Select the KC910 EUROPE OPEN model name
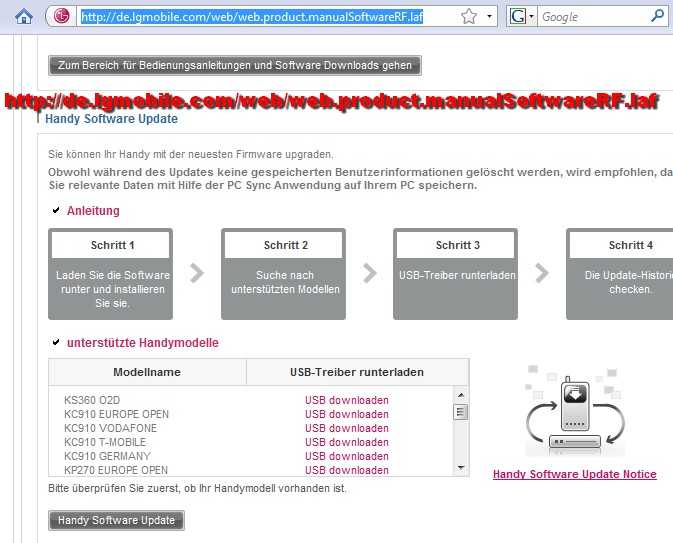673x543 pixels. click(116, 414)
